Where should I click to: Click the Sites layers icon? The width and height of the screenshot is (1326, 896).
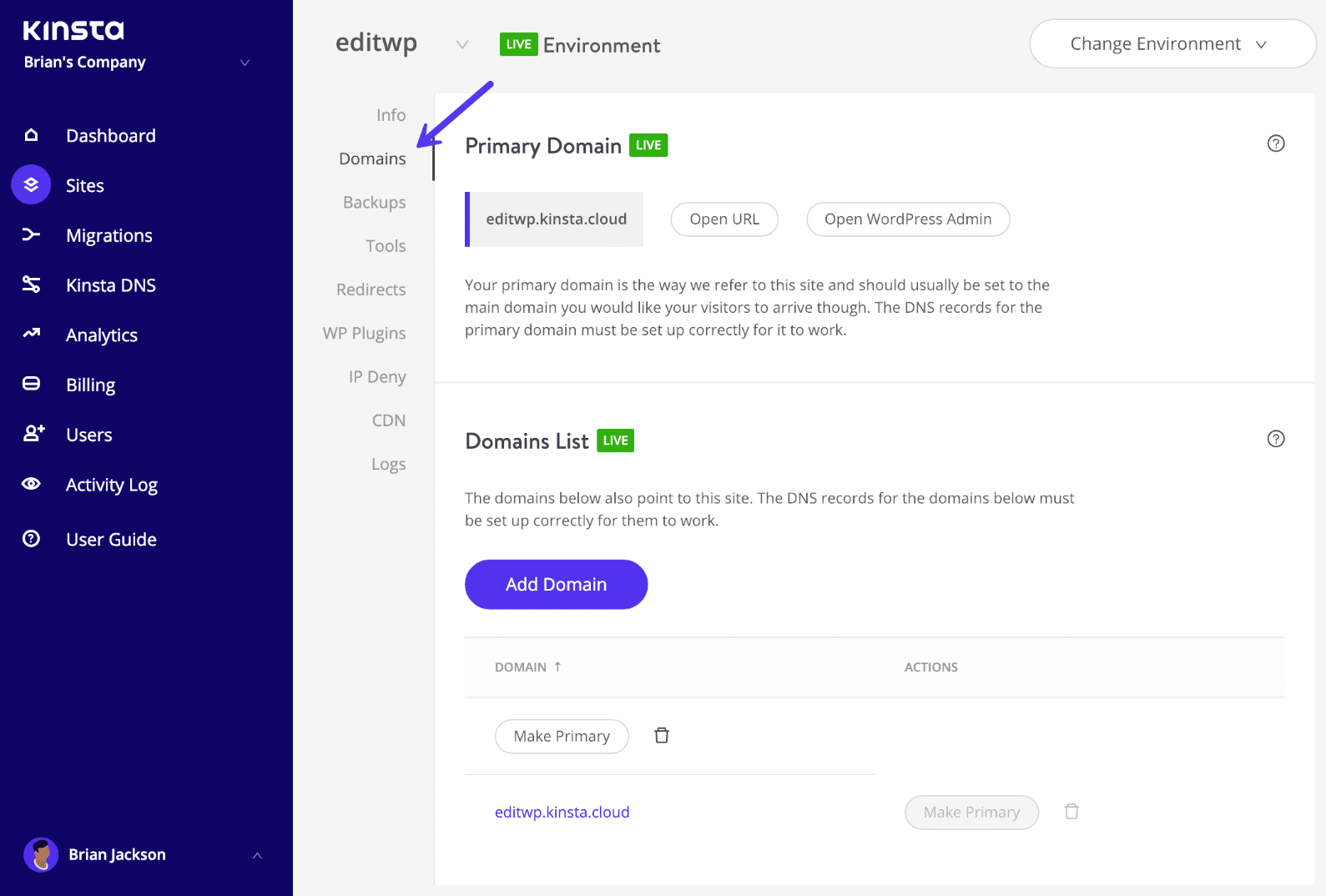pyautogui.click(x=31, y=184)
